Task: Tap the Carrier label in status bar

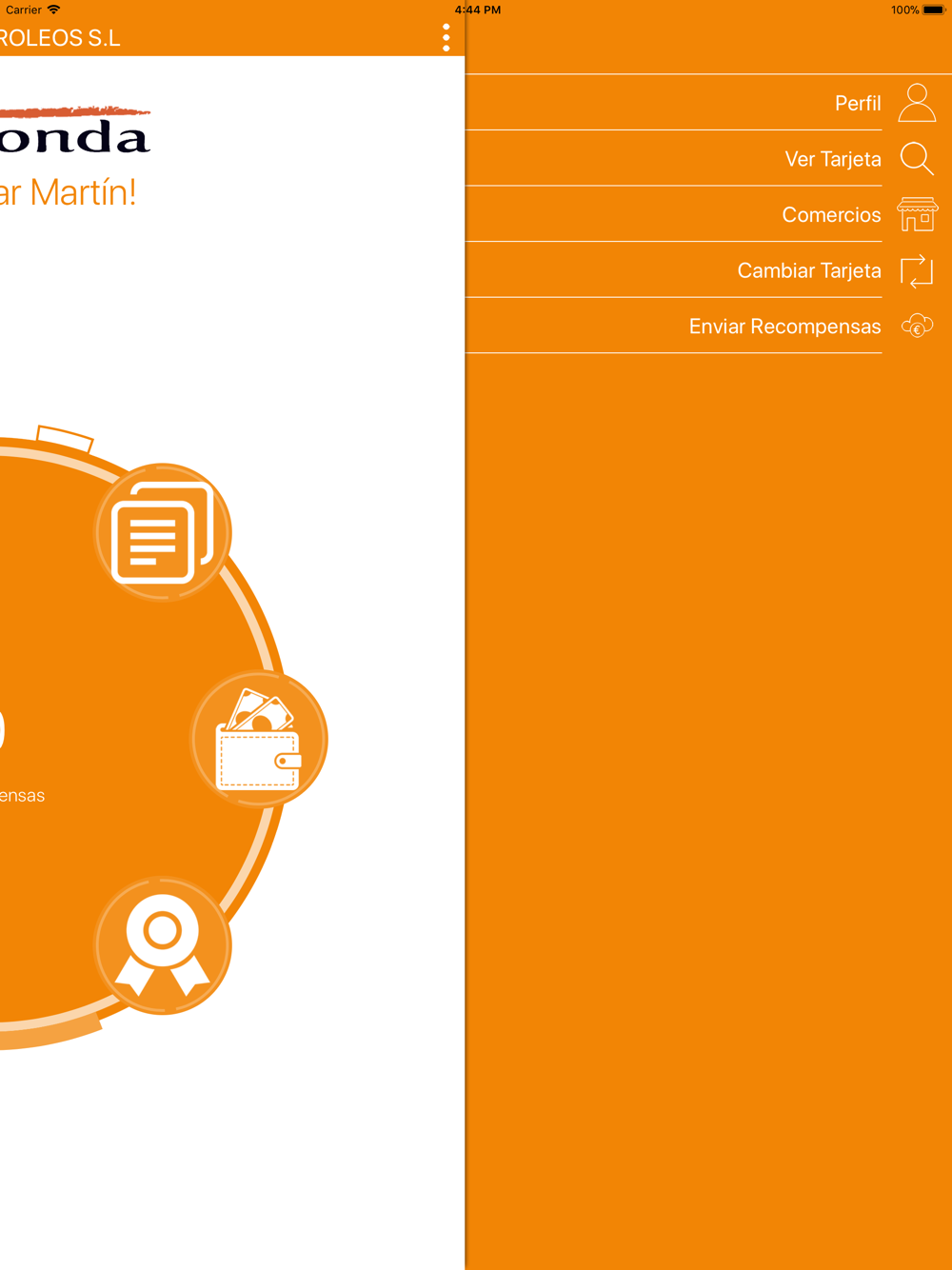Action: pyautogui.click(x=24, y=10)
